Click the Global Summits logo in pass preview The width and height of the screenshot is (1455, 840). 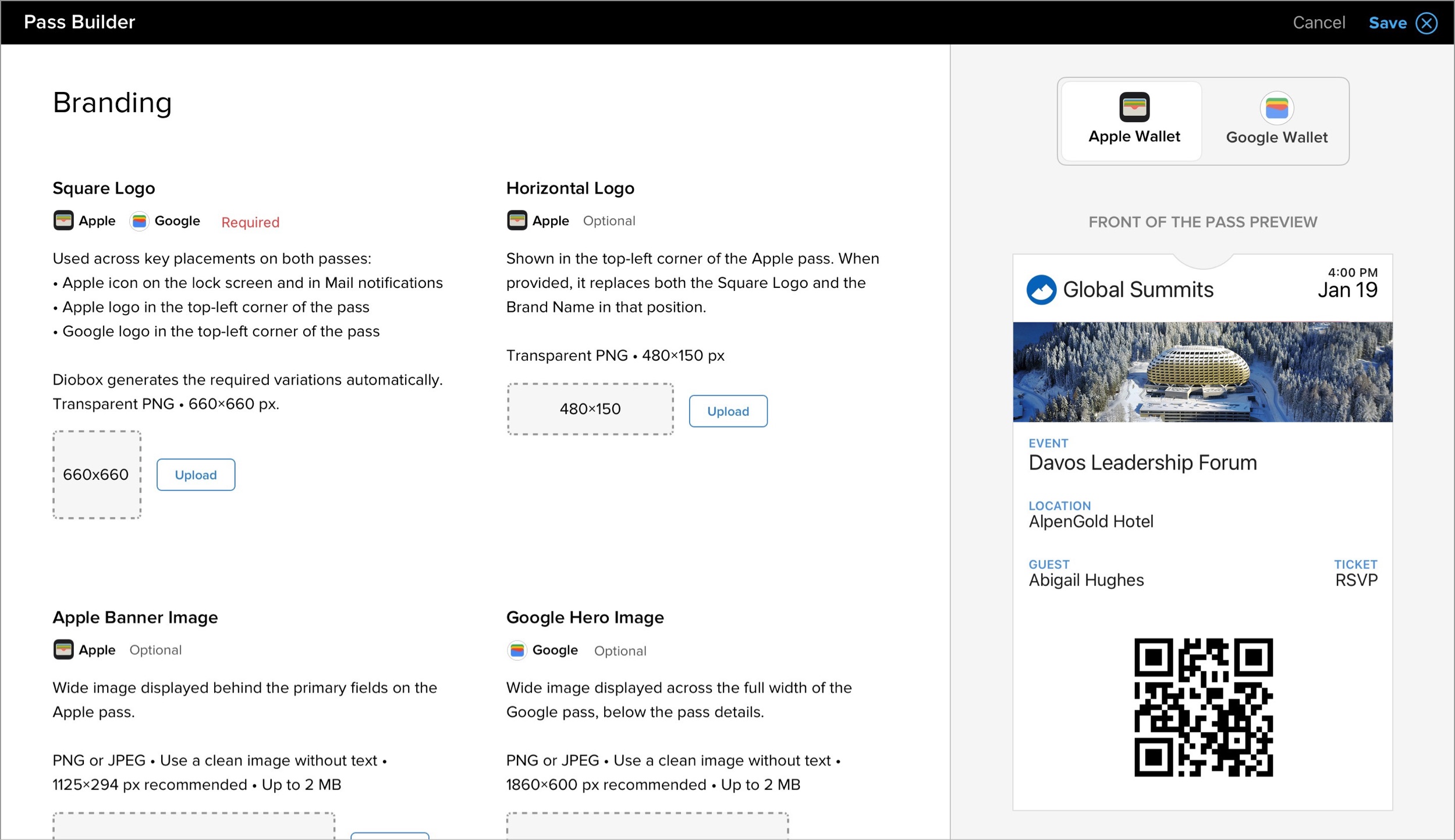point(1041,290)
